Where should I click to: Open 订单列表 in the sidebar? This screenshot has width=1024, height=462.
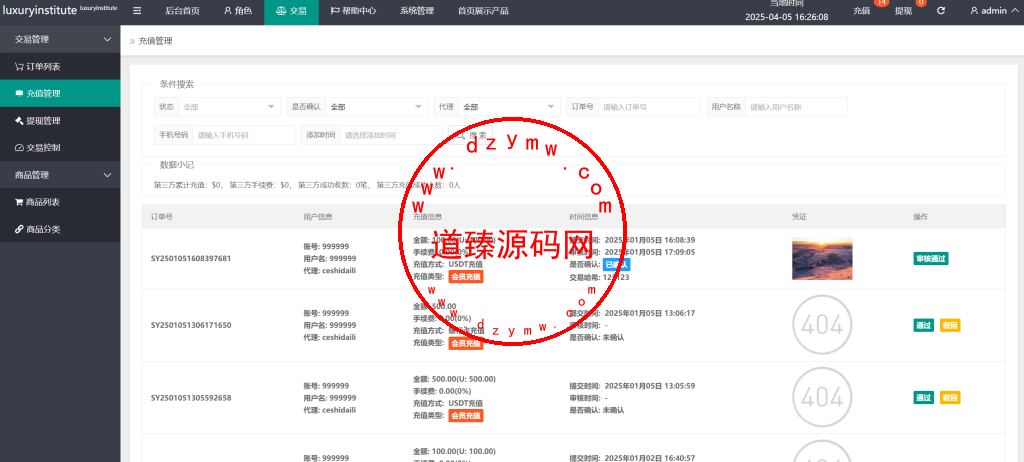[x=60, y=67]
